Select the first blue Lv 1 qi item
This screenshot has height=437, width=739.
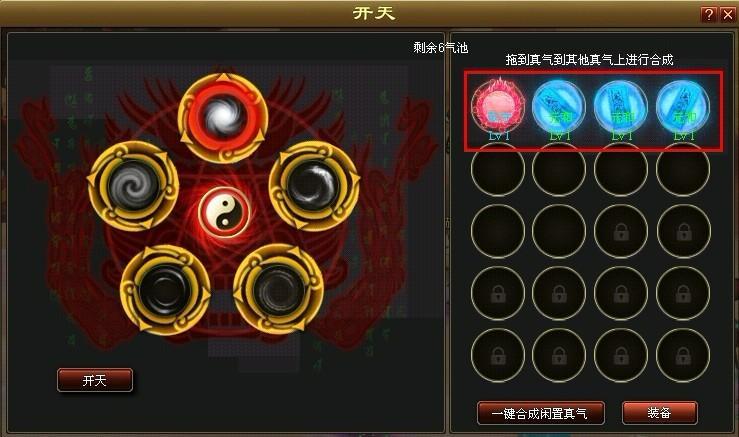pyautogui.click(x=559, y=107)
